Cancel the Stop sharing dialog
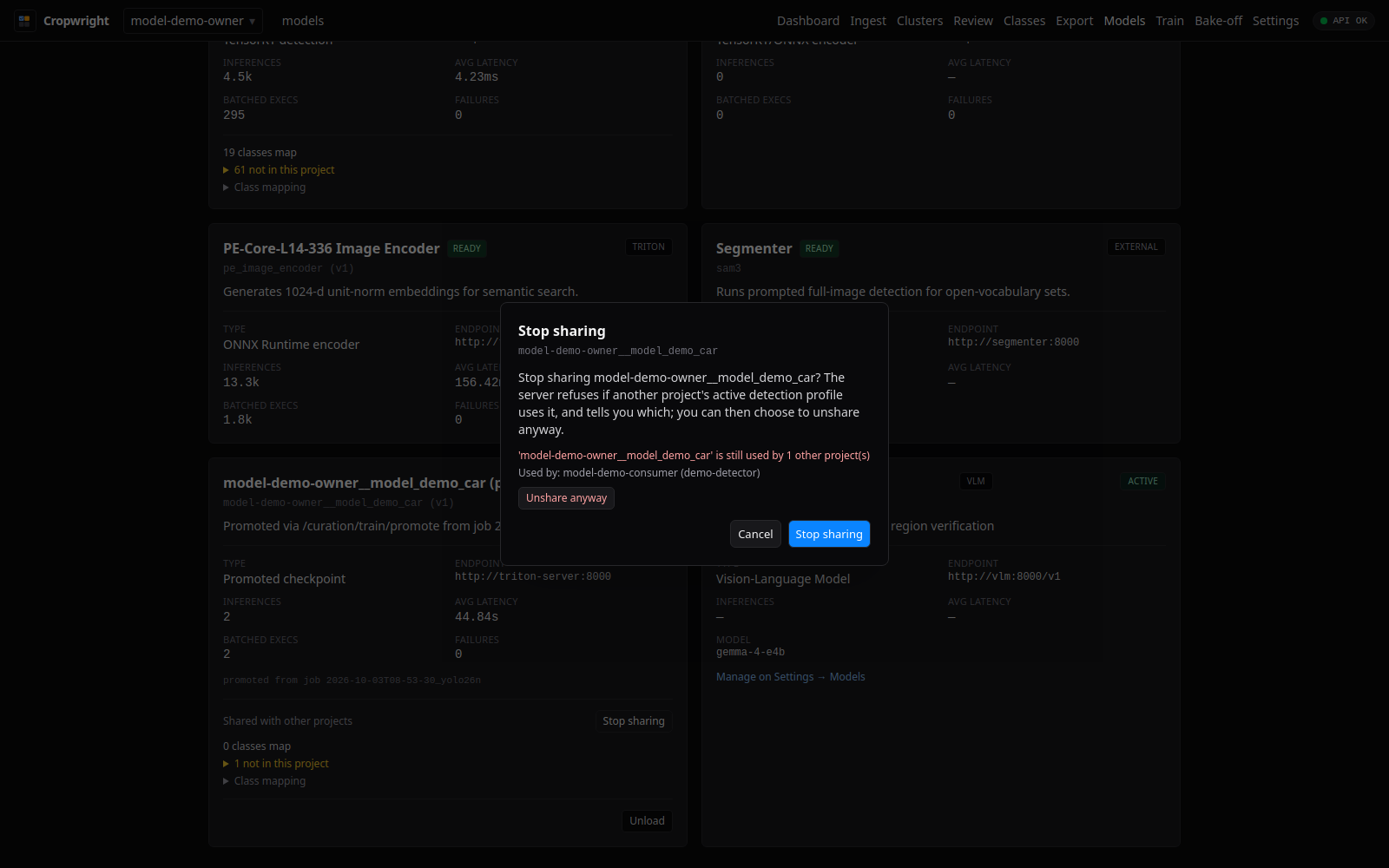This screenshot has height=868, width=1389. (755, 534)
